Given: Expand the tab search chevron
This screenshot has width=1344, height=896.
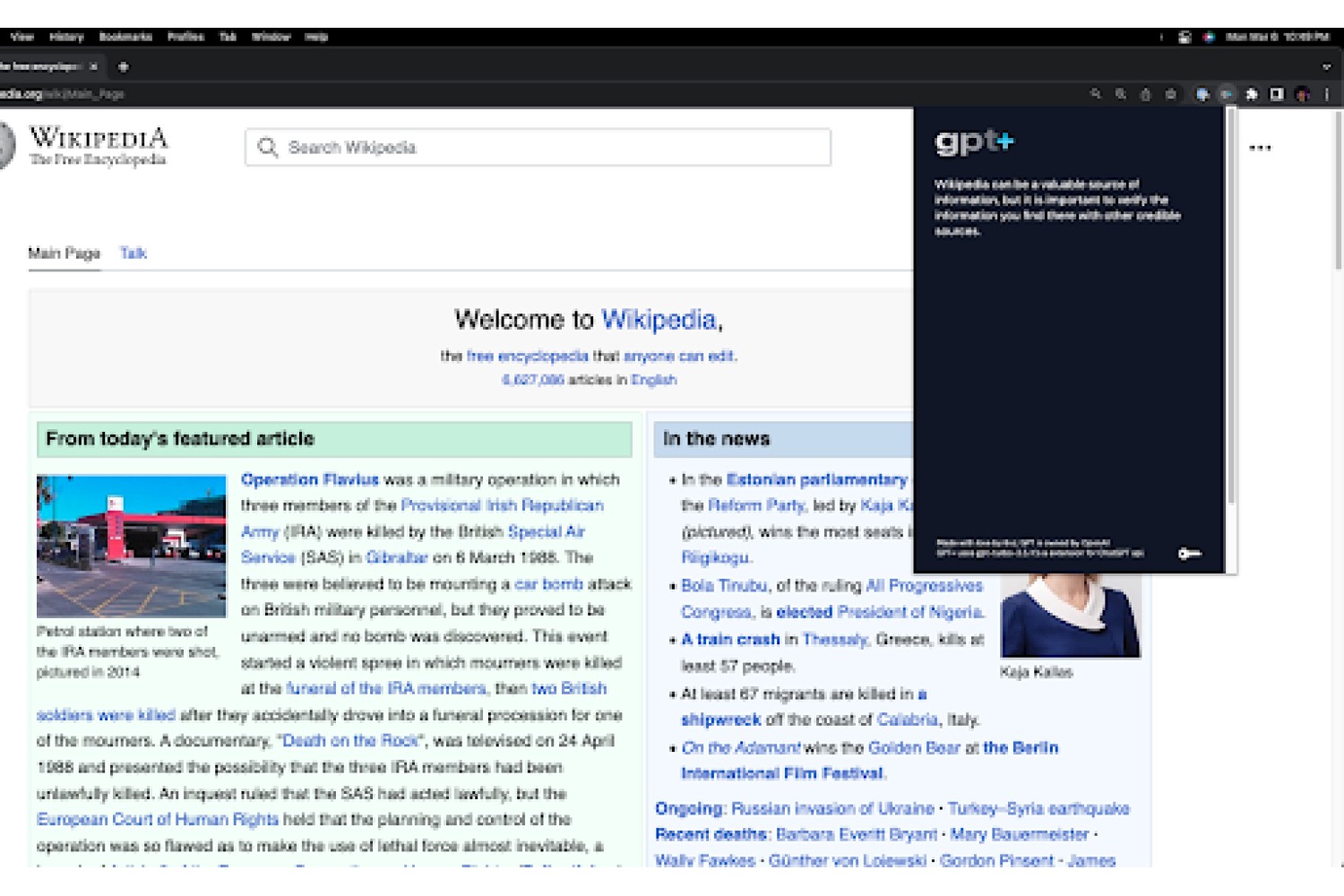Looking at the screenshot, I should click(x=1327, y=66).
